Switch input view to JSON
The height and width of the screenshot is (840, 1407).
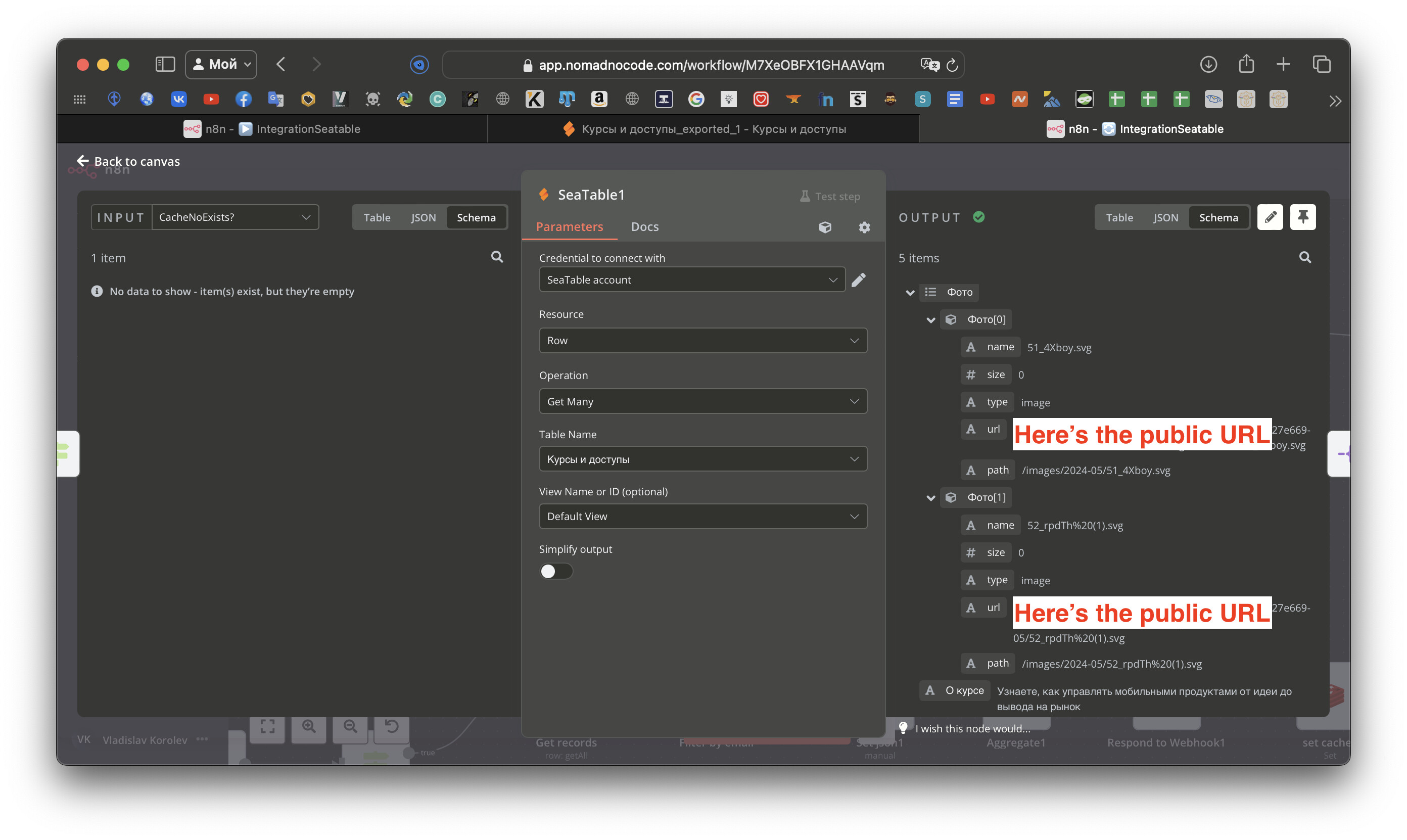pyautogui.click(x=424, y=217)
